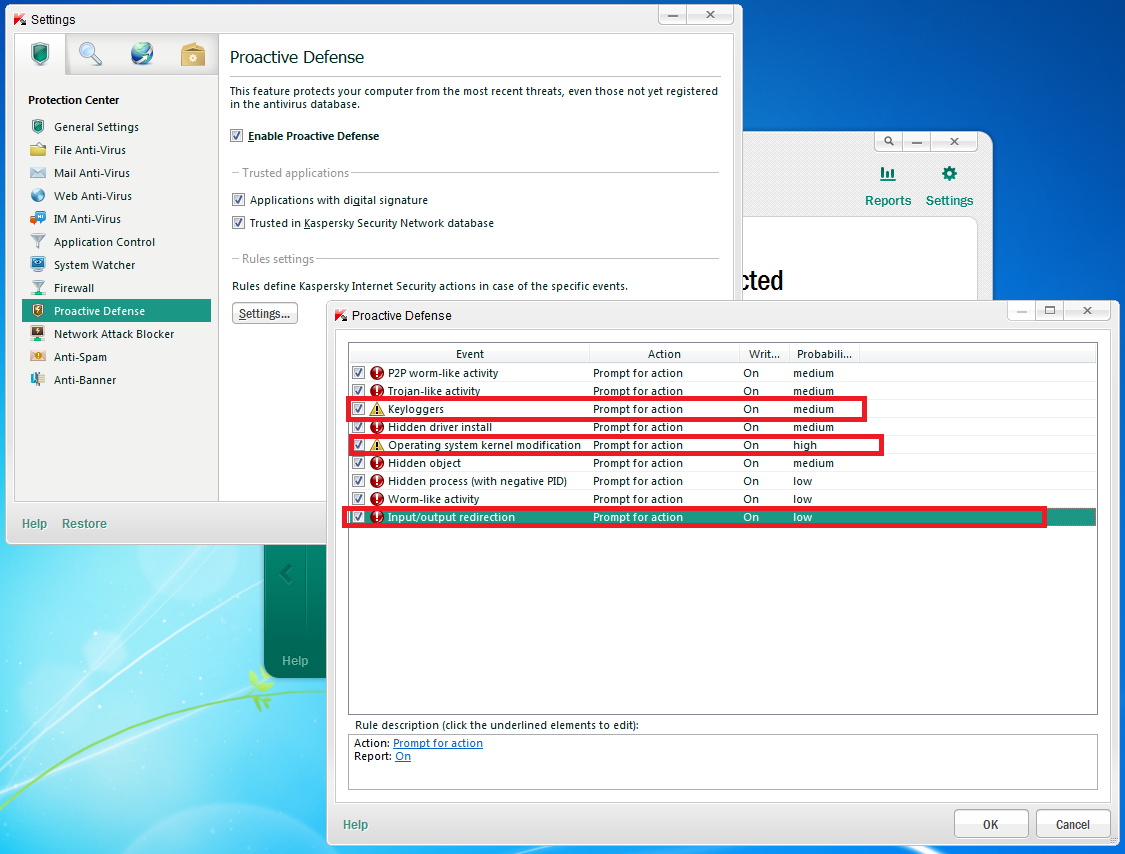Select the Trojan-like activity row
This screenshot has width=1125, height=854.
coord(722,391)
